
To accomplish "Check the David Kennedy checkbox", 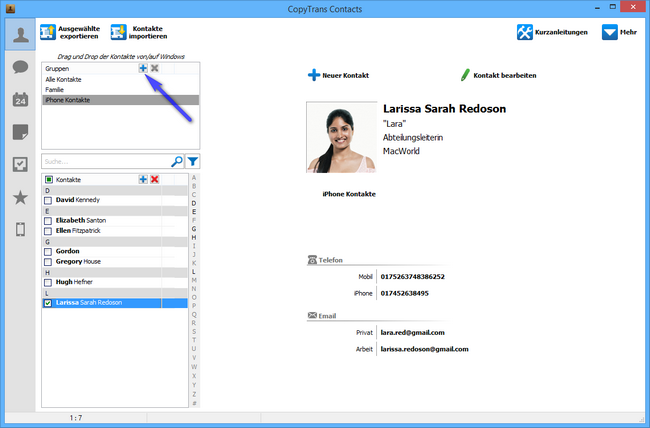I will click(48, 200).
